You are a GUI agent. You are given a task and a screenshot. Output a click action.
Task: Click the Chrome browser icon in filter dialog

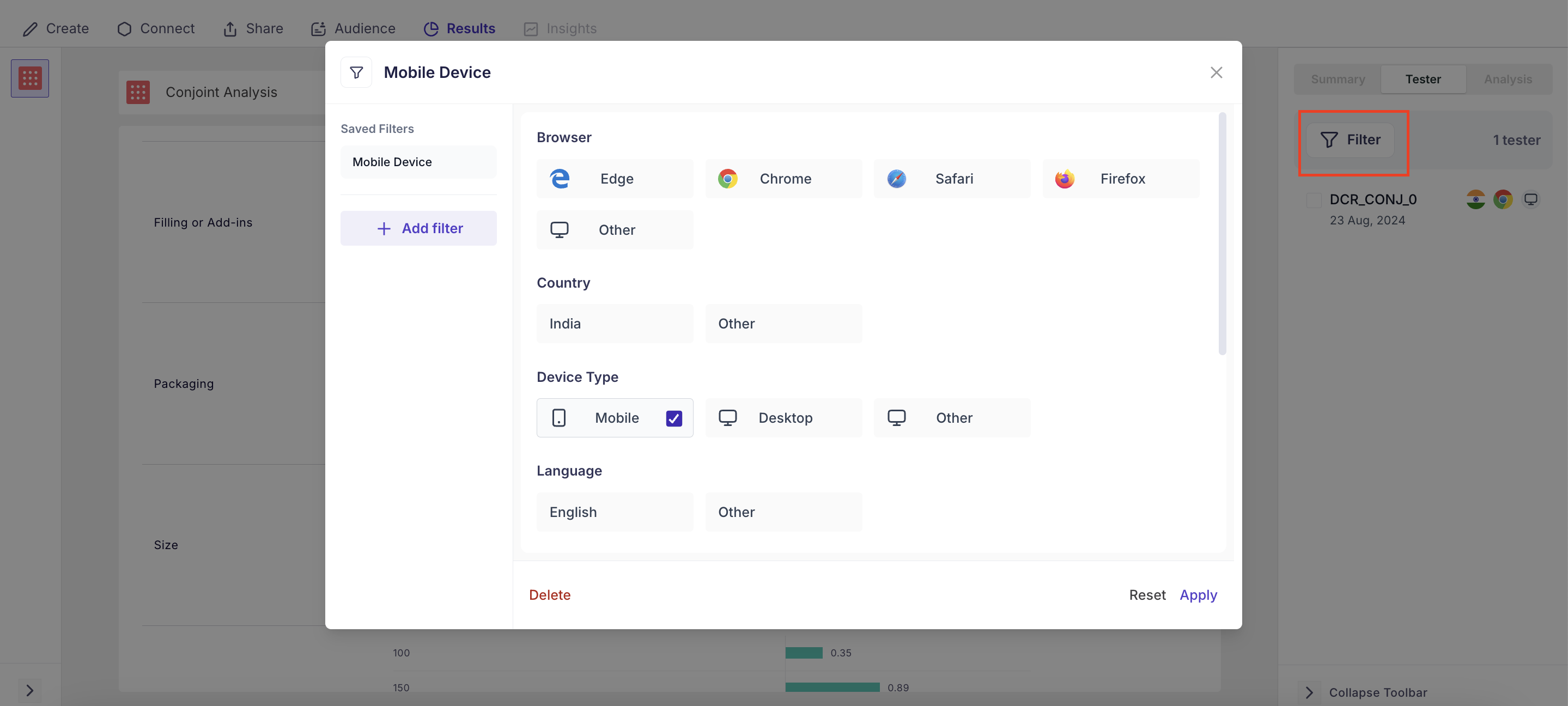727,178
